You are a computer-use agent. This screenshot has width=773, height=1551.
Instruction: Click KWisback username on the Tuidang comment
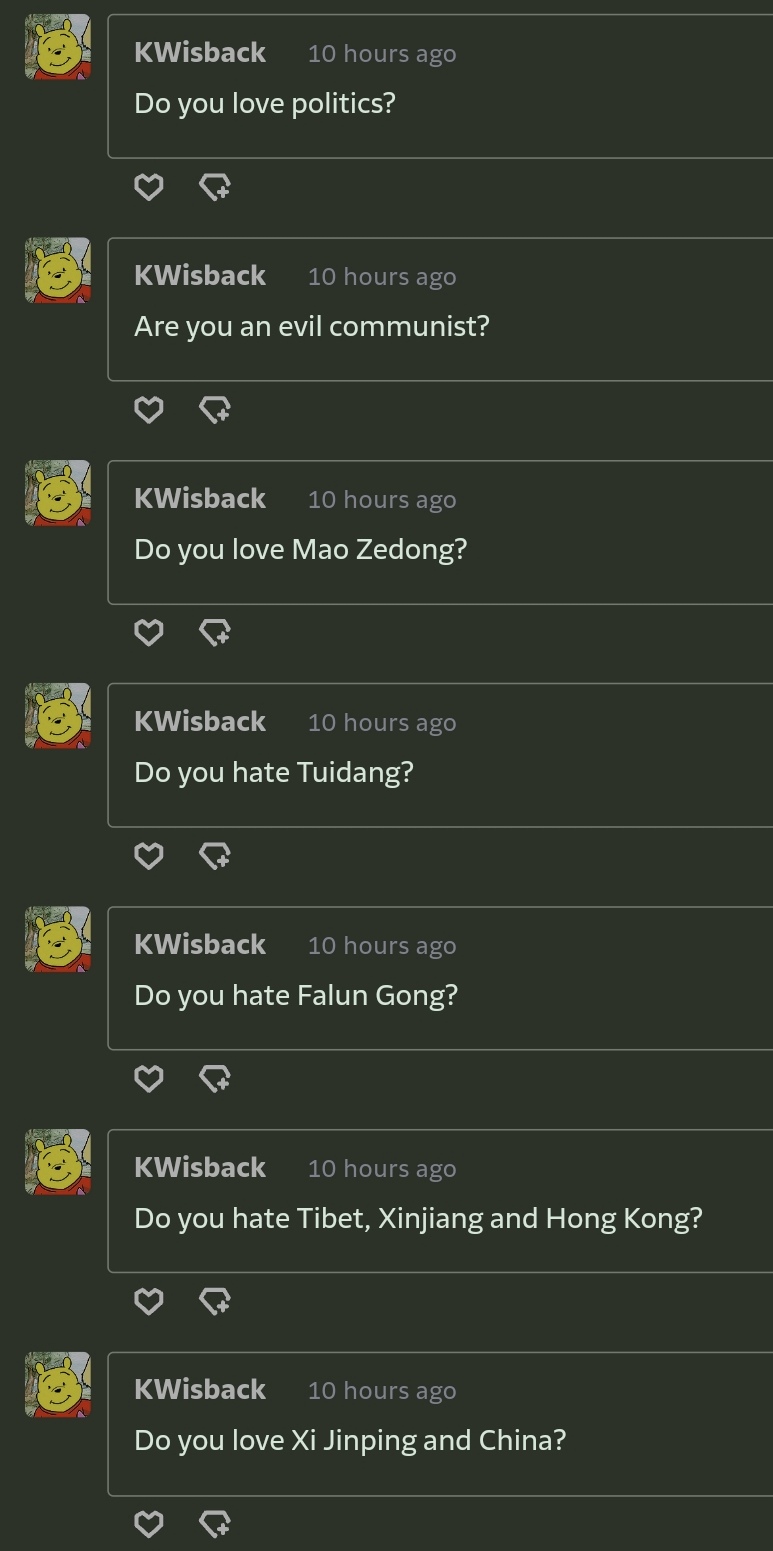(x=200, y=722)
